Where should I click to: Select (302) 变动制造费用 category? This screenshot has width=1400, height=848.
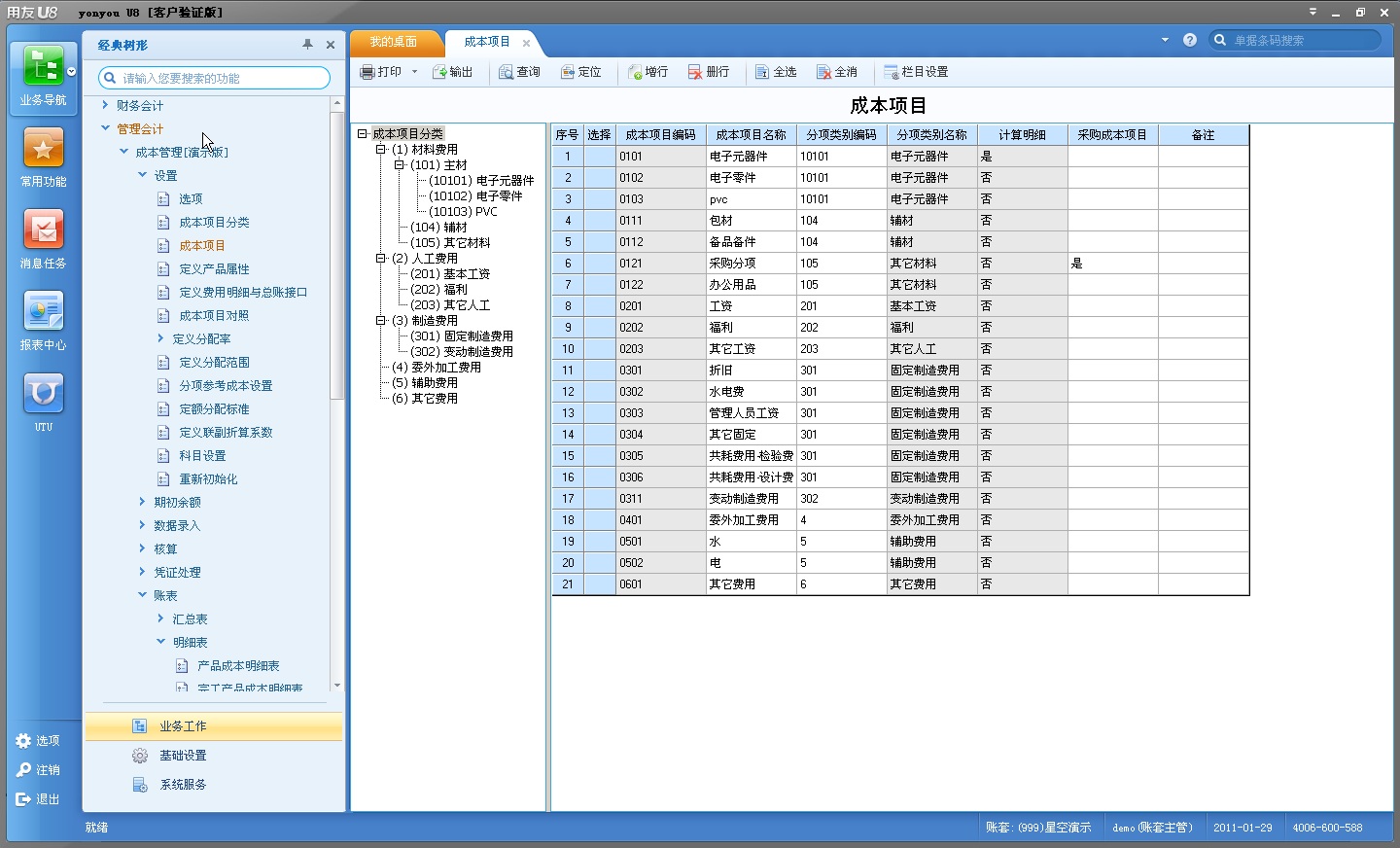(x=462, y=352)
